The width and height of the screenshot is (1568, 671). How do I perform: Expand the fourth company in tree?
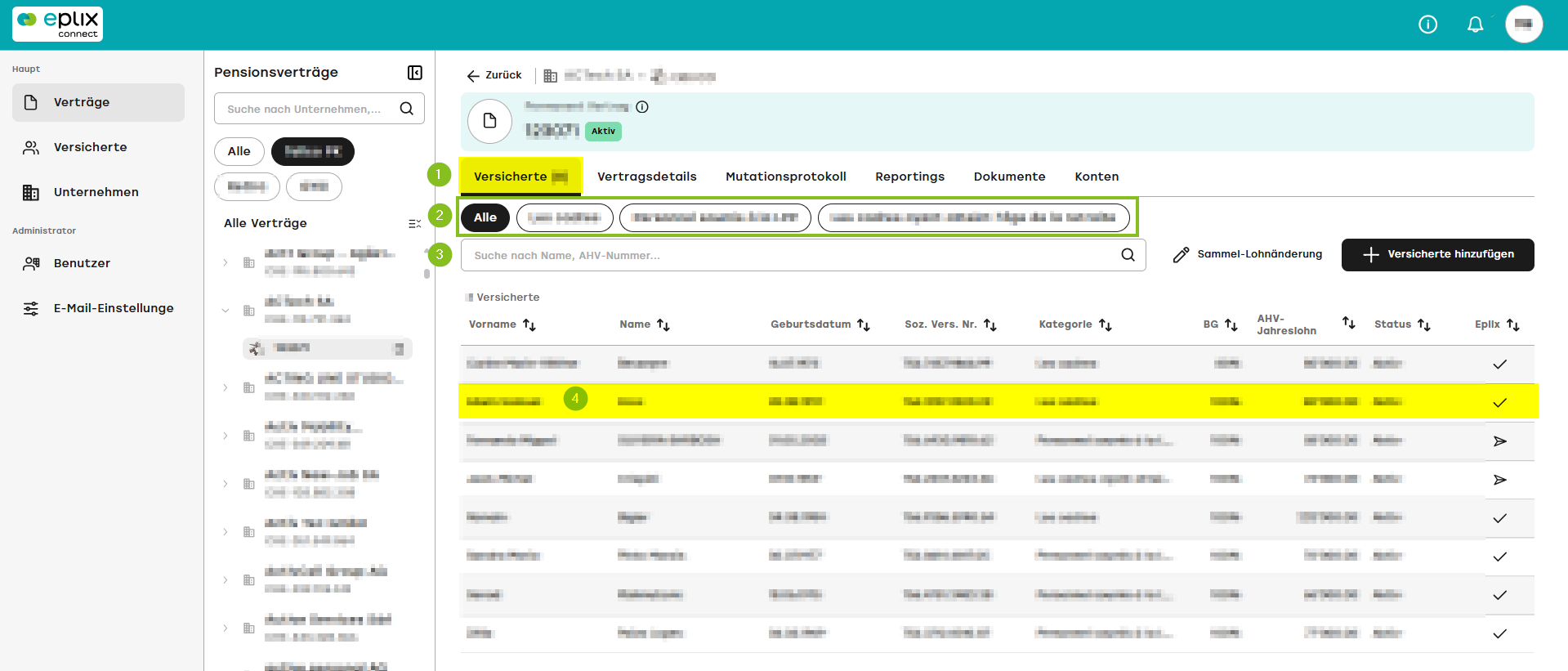pyautogui.click(x=226, y=436)
